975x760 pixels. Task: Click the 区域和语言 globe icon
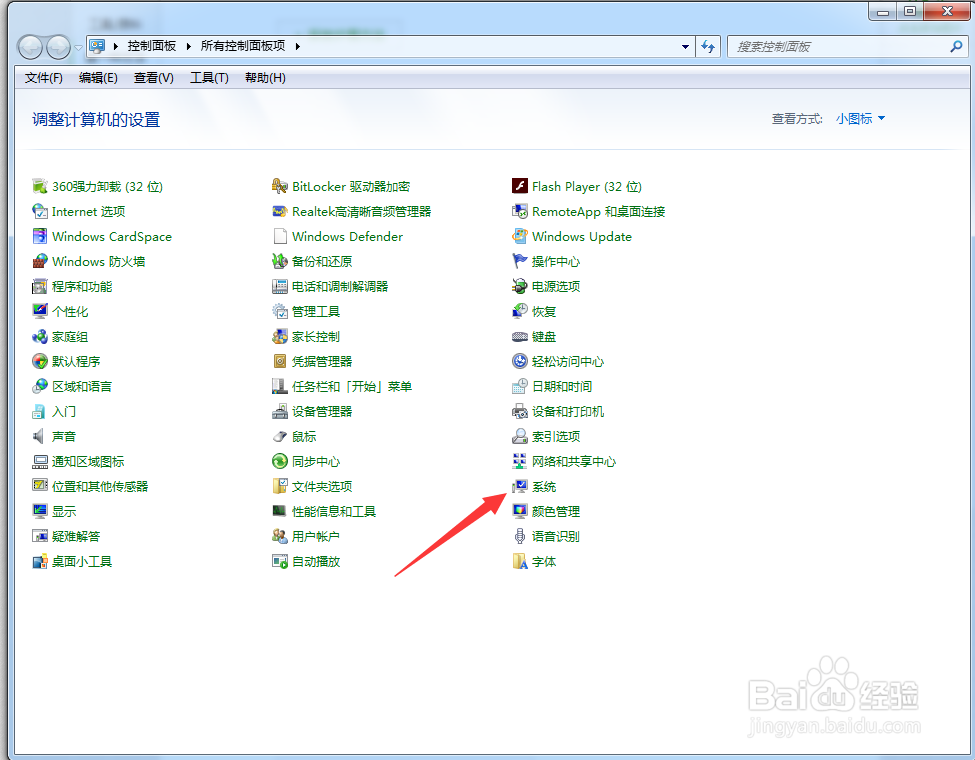[x=40, y=386]
